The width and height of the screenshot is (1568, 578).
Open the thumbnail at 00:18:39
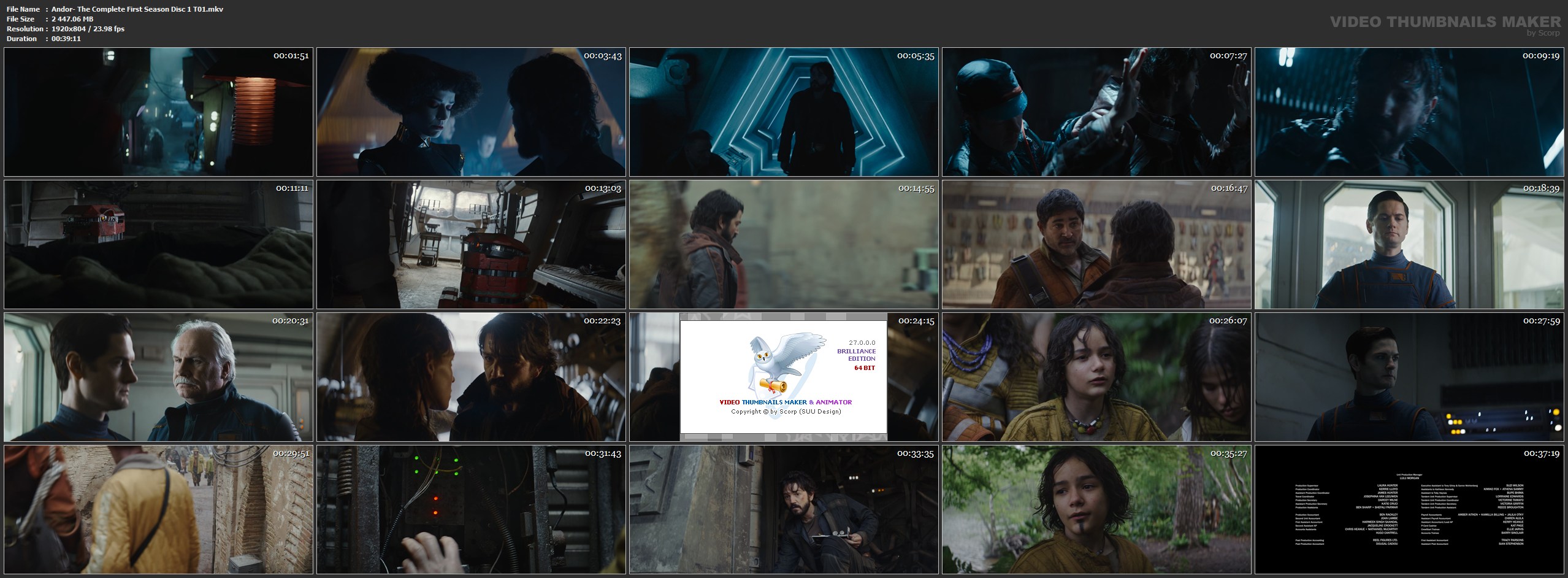click(1409, 244)
